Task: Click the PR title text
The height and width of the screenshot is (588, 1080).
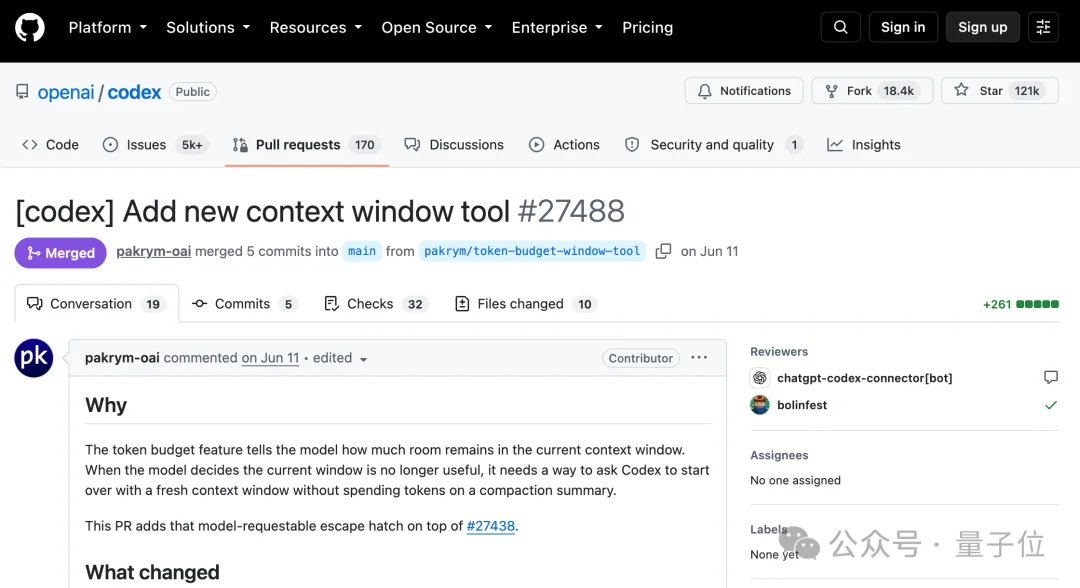Action: [x=262, y=211]
